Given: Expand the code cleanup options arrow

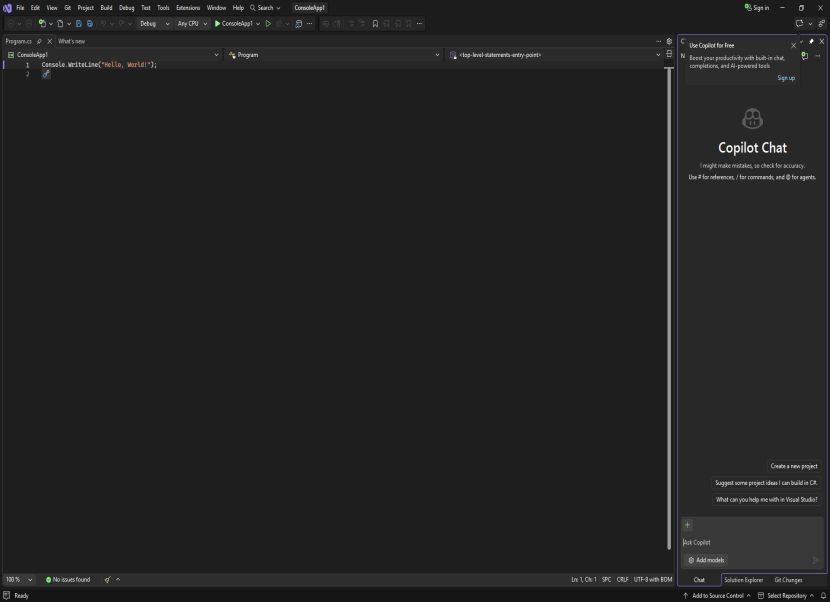Looking at the screenshot, I should pyautogui.click(x=118, y=579).
